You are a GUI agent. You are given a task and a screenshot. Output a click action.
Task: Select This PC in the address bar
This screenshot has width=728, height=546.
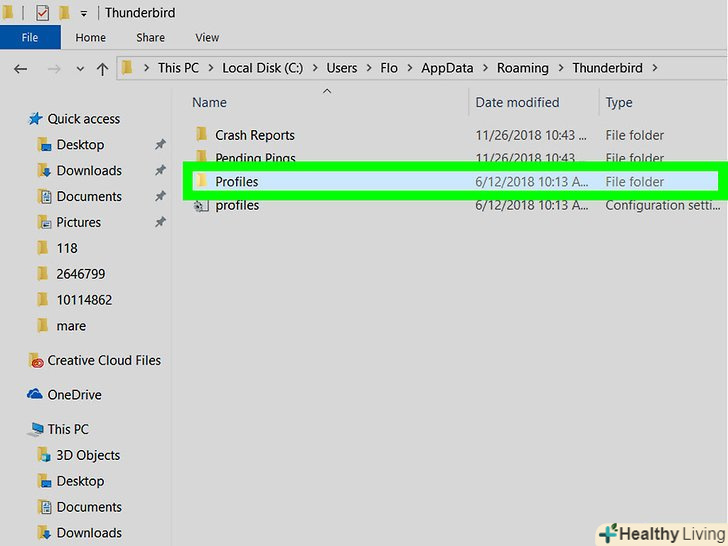[178, 68]
